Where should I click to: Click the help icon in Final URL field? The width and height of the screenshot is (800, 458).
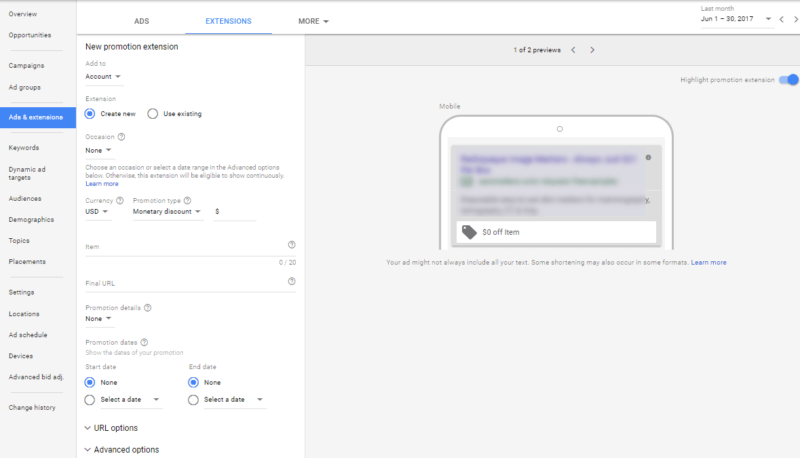pyautogui.click(x=292, y=281)
